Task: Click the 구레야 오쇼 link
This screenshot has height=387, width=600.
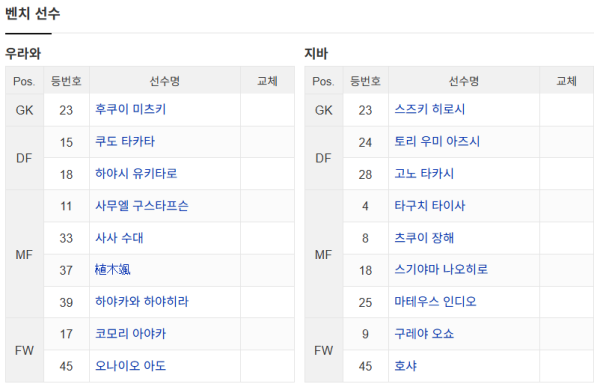Action: point(424,334)
